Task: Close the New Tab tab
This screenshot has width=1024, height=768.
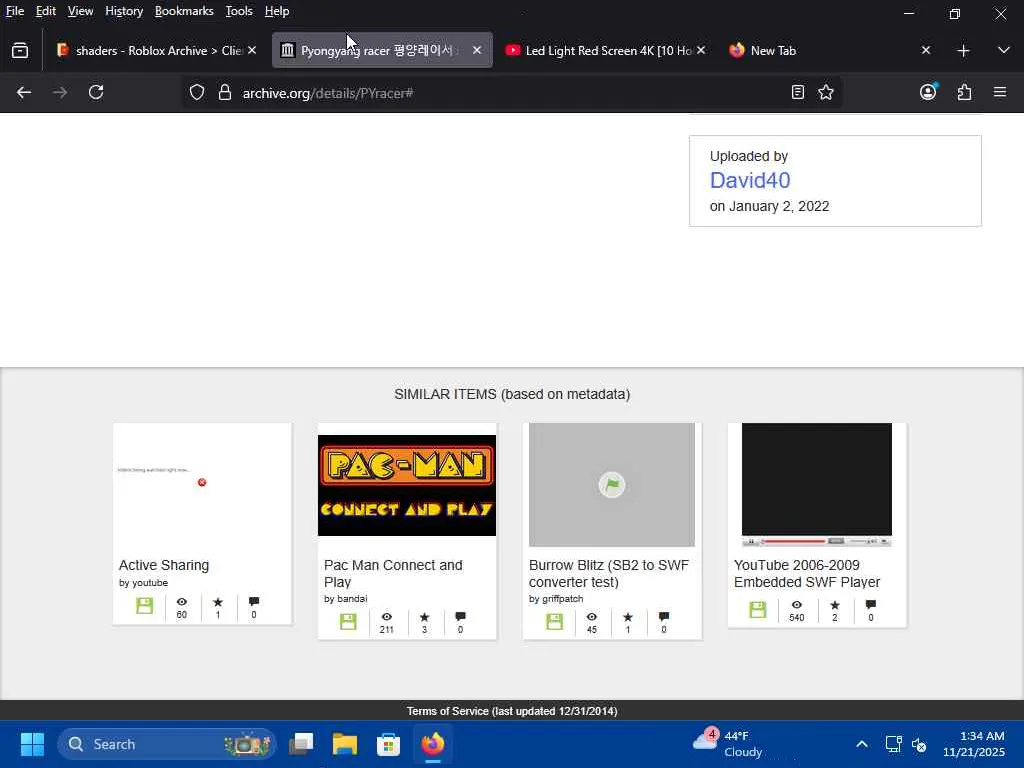Action: pos(925,50)
